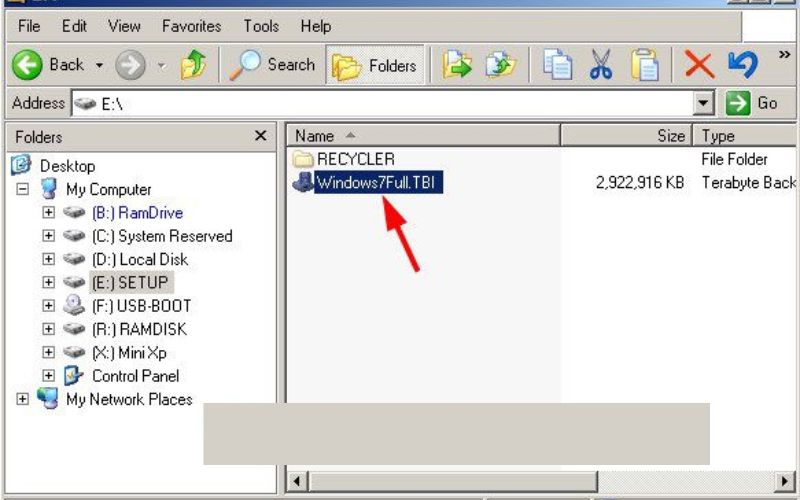Open the View menu
Image resolution: width=800 pixels, height=500 pixels.
click(124, 26)
